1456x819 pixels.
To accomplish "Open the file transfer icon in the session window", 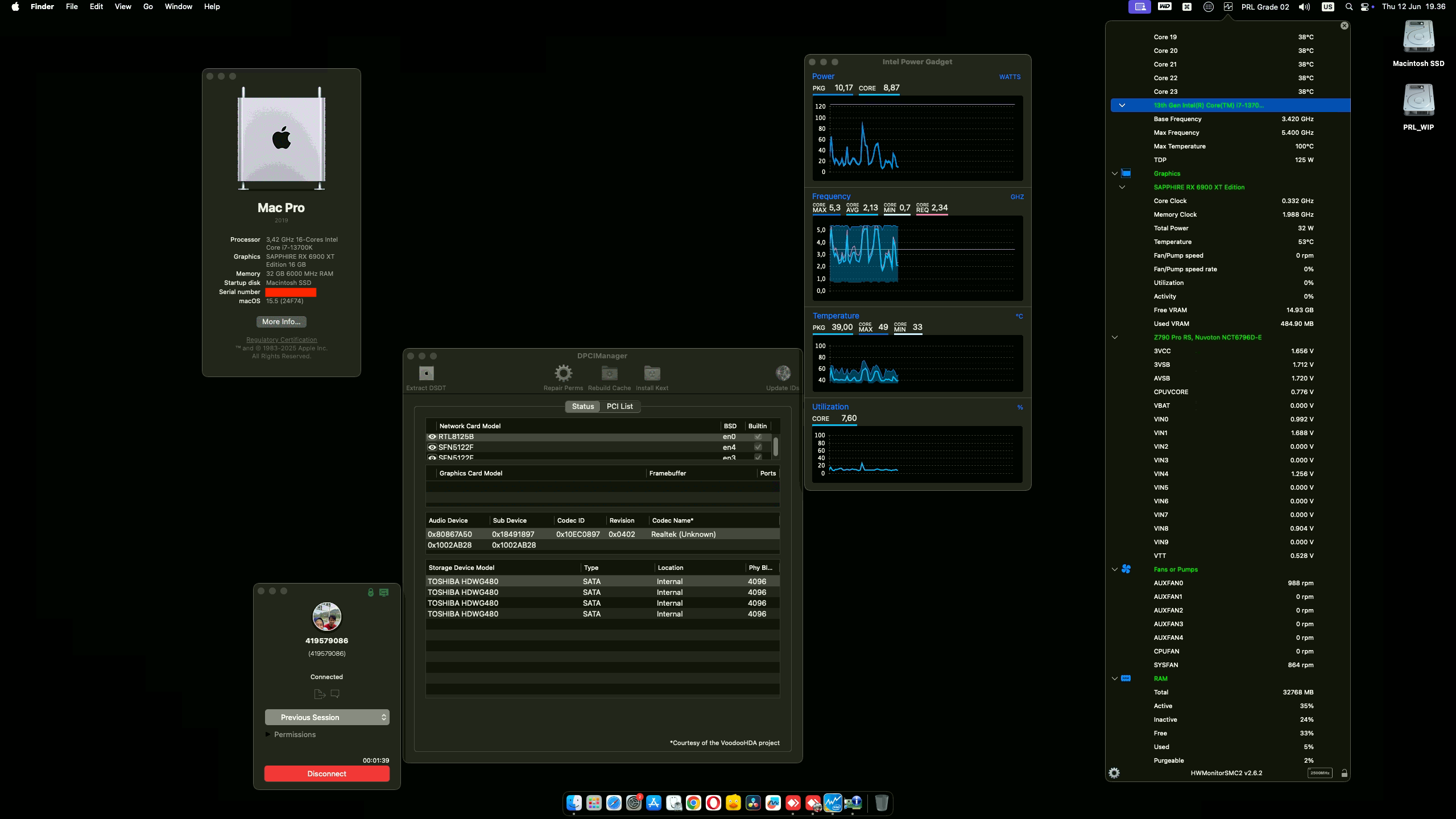I will coord(318,694).
